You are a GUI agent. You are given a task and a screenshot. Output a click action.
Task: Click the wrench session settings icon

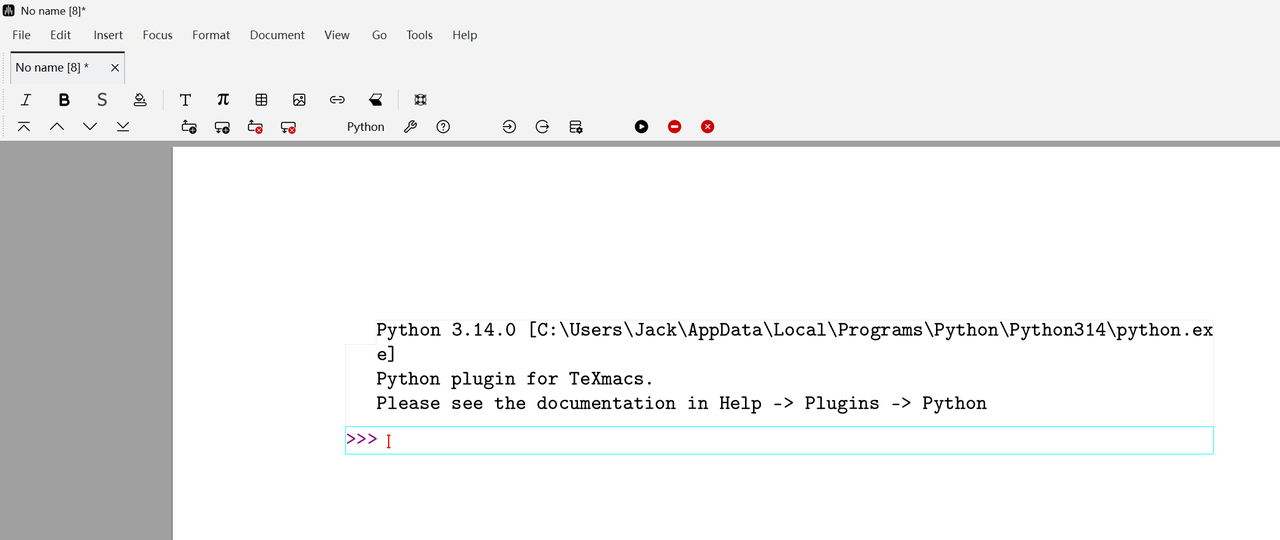coord(410,127)
